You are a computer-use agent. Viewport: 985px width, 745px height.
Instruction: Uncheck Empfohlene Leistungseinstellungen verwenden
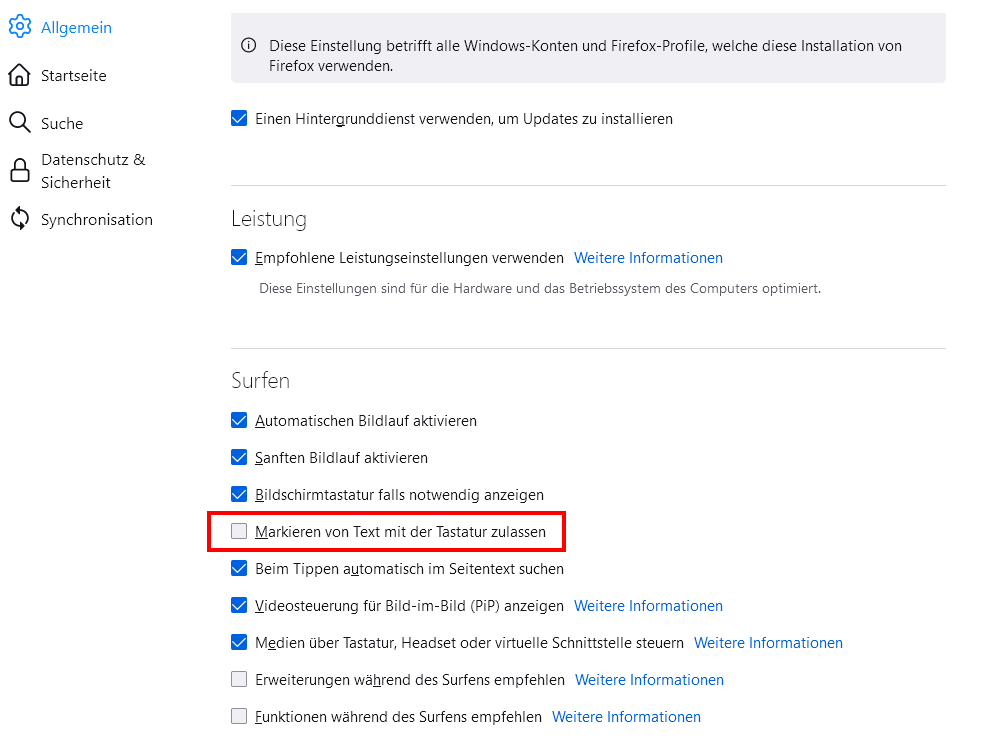point(239,258)
